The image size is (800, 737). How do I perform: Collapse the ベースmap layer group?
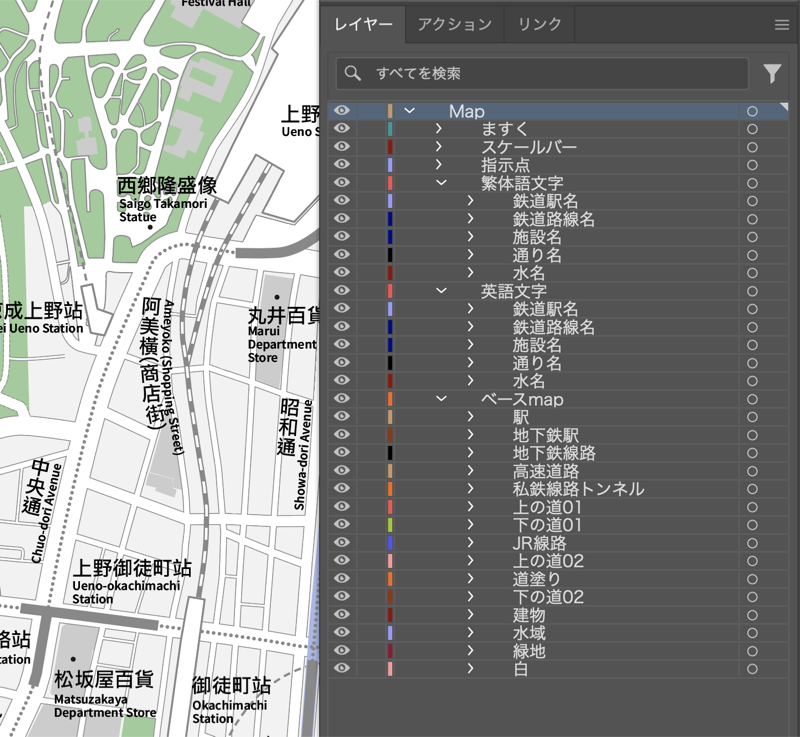[x=440, y=399]
